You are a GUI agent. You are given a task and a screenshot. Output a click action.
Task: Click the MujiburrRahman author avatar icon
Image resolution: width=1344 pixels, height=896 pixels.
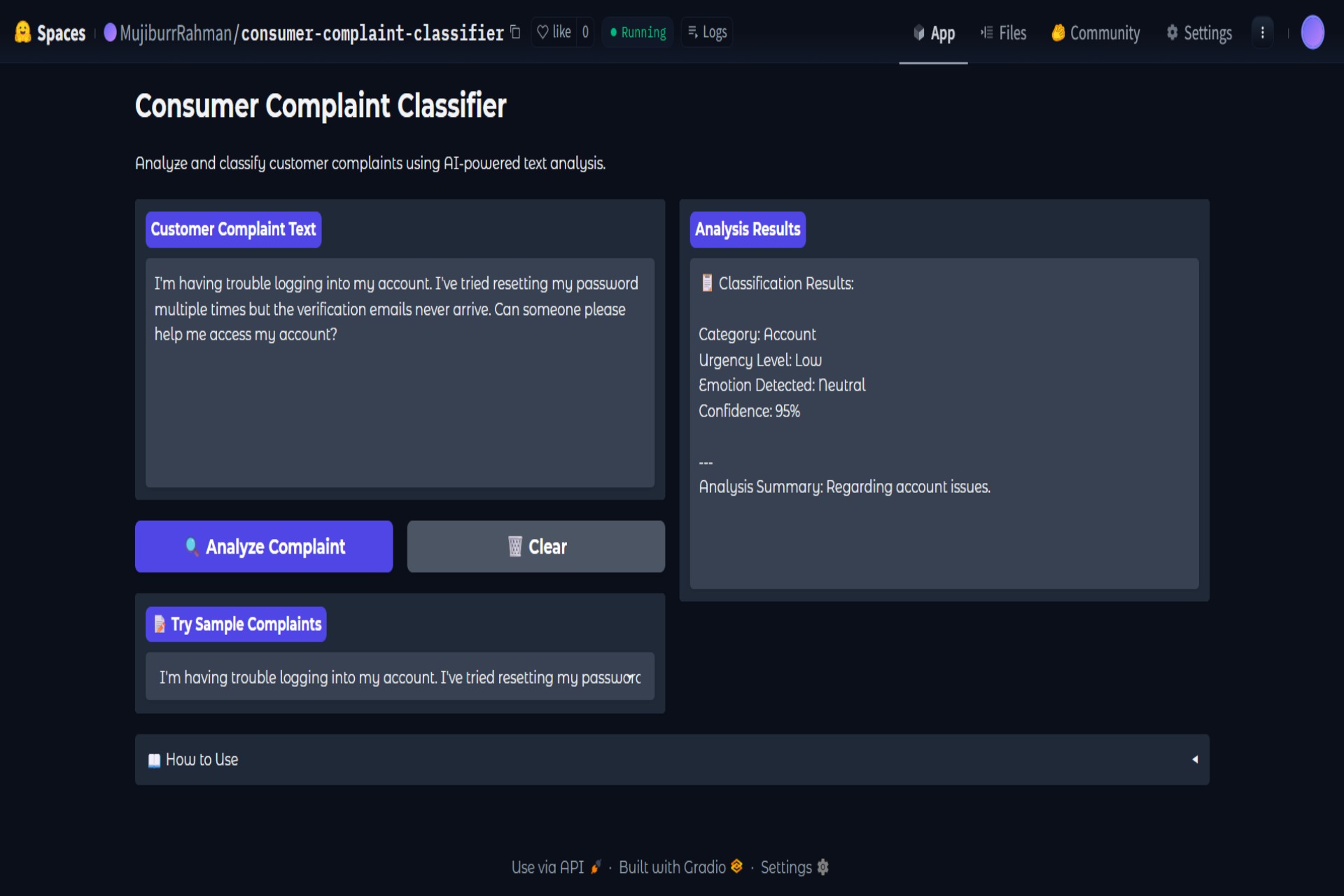pyautogui.click(x=110, y=32)
